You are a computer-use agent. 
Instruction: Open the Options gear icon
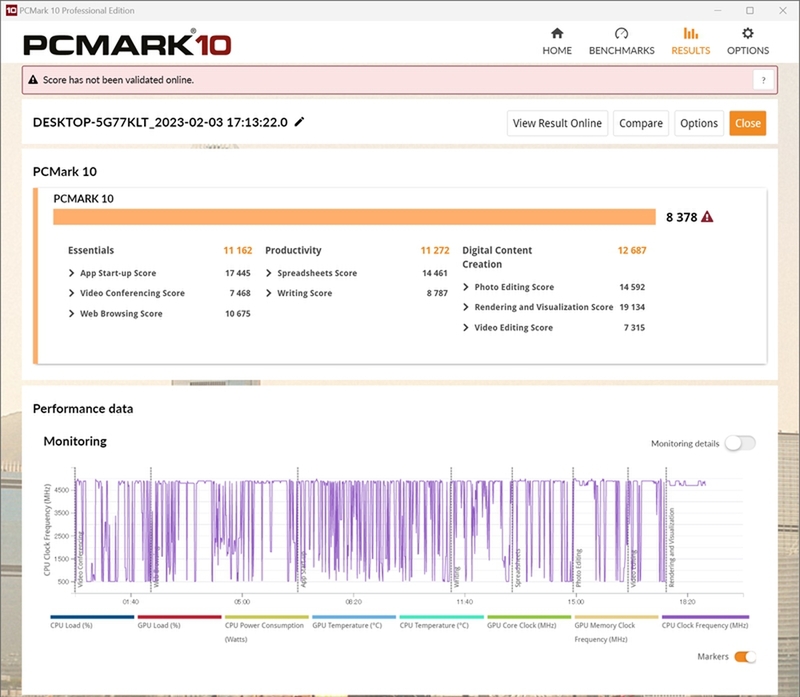click(747, 34)
